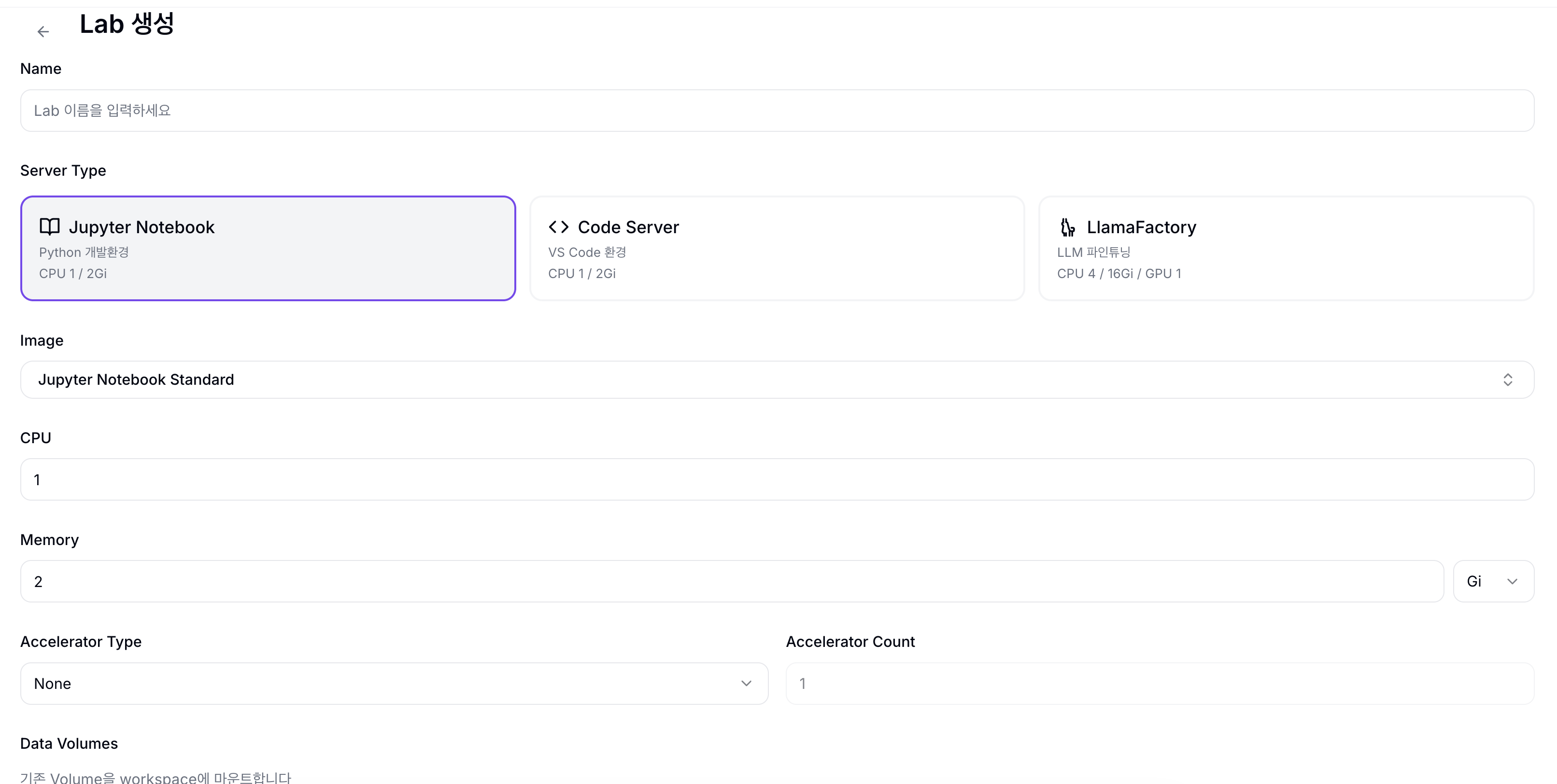Click the 'LLM 파인튜닝' description text

1093,252
